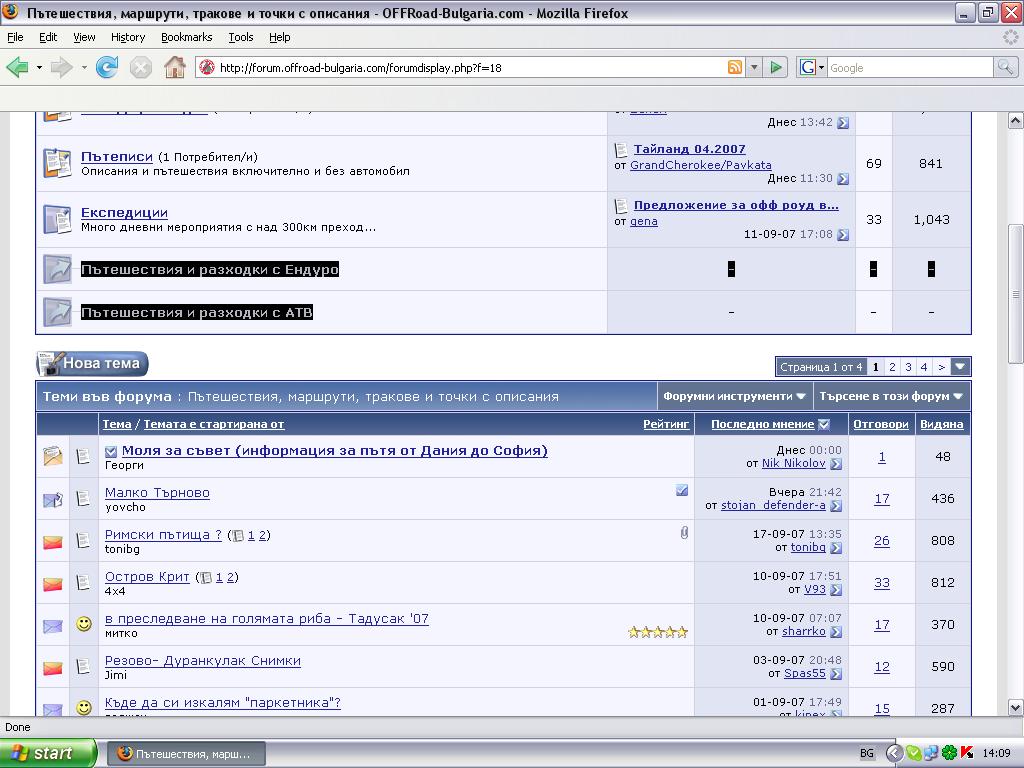Click the search magnifier icon
This screenshot has width=1024, height=768.
pos(1005,68)
